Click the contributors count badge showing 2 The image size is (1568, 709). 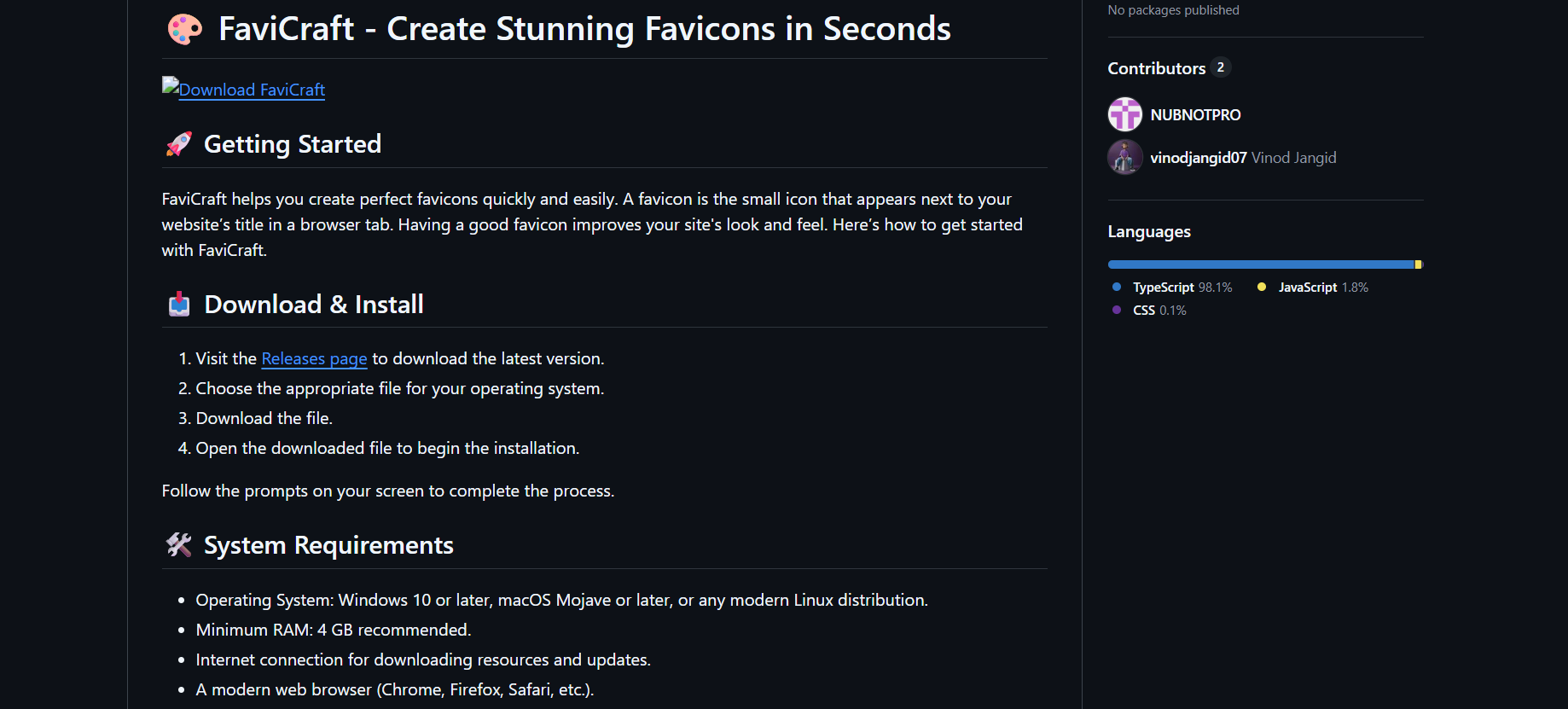1222,67
